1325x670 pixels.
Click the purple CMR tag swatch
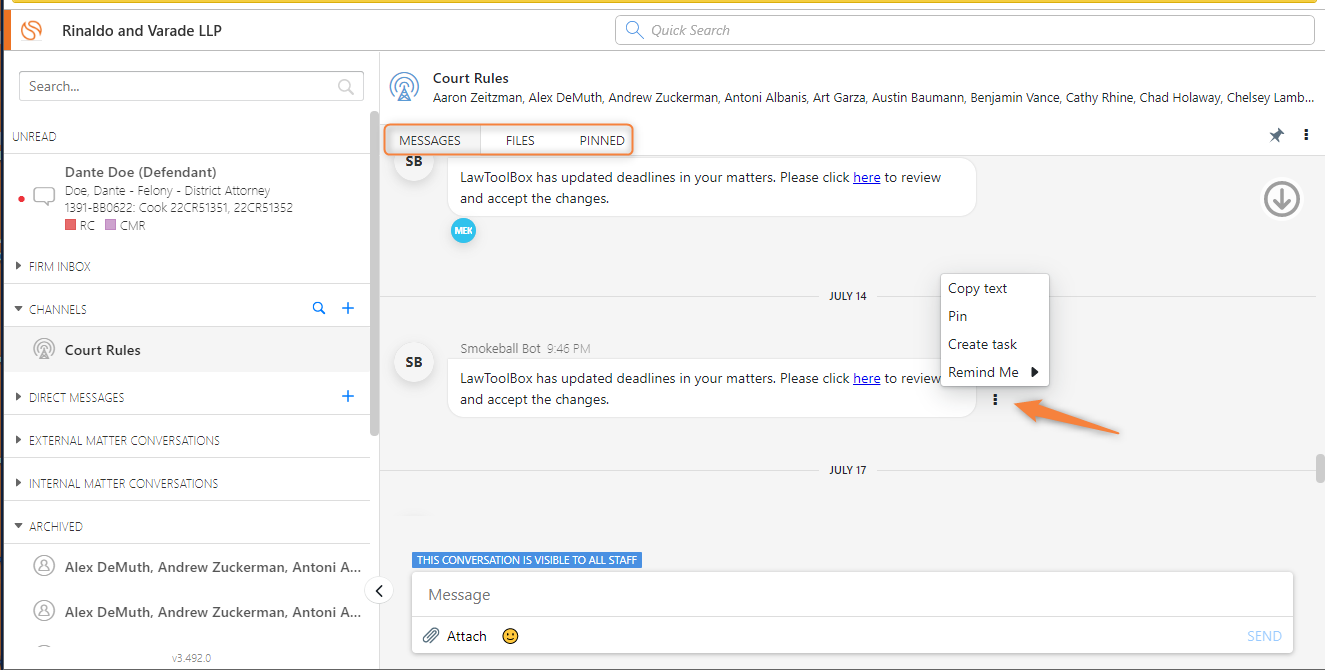click(x=110, y=225)
